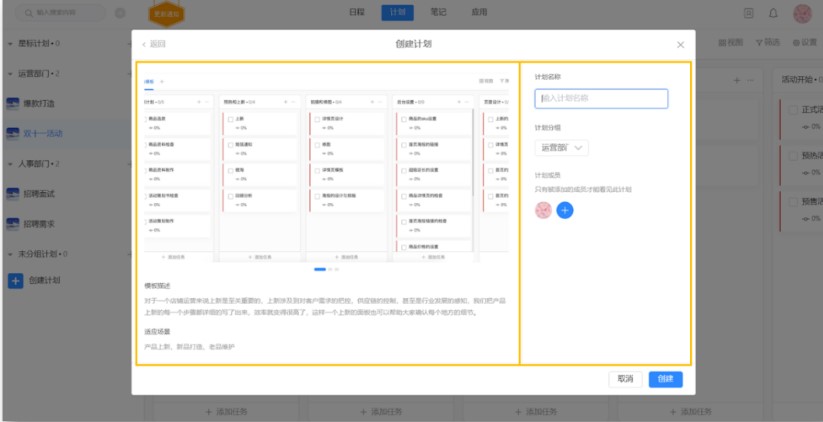The width and height of the screenshot is (823, 422).
Task: Click the 取消 button
Action: click(624, 379)
